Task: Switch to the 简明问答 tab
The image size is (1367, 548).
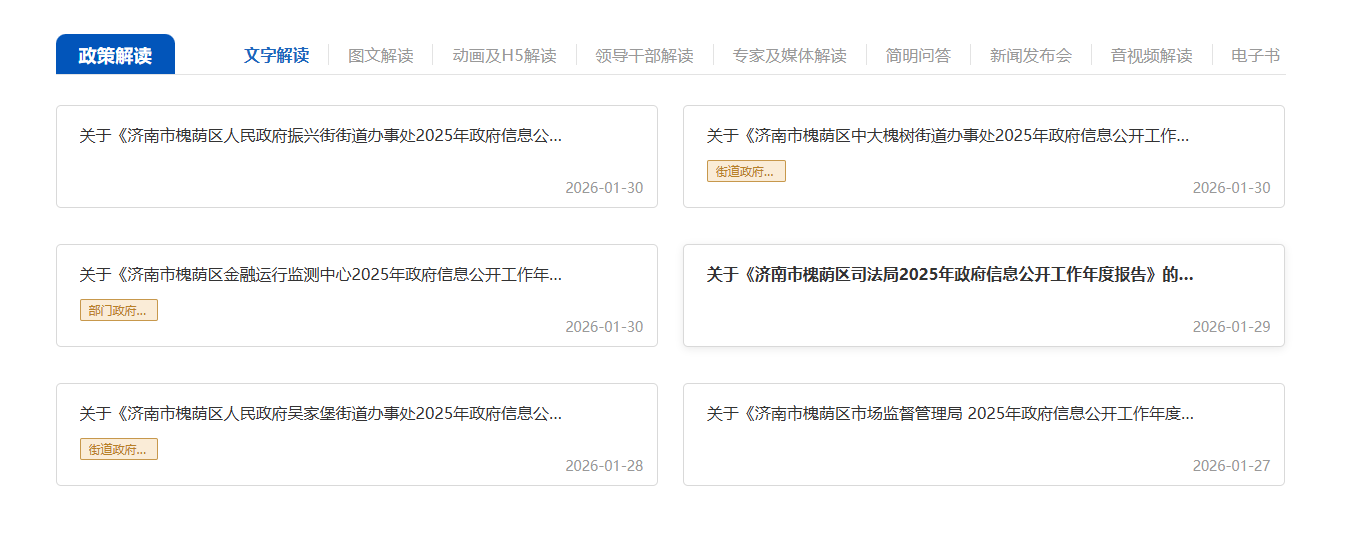Action: point(918,55)
